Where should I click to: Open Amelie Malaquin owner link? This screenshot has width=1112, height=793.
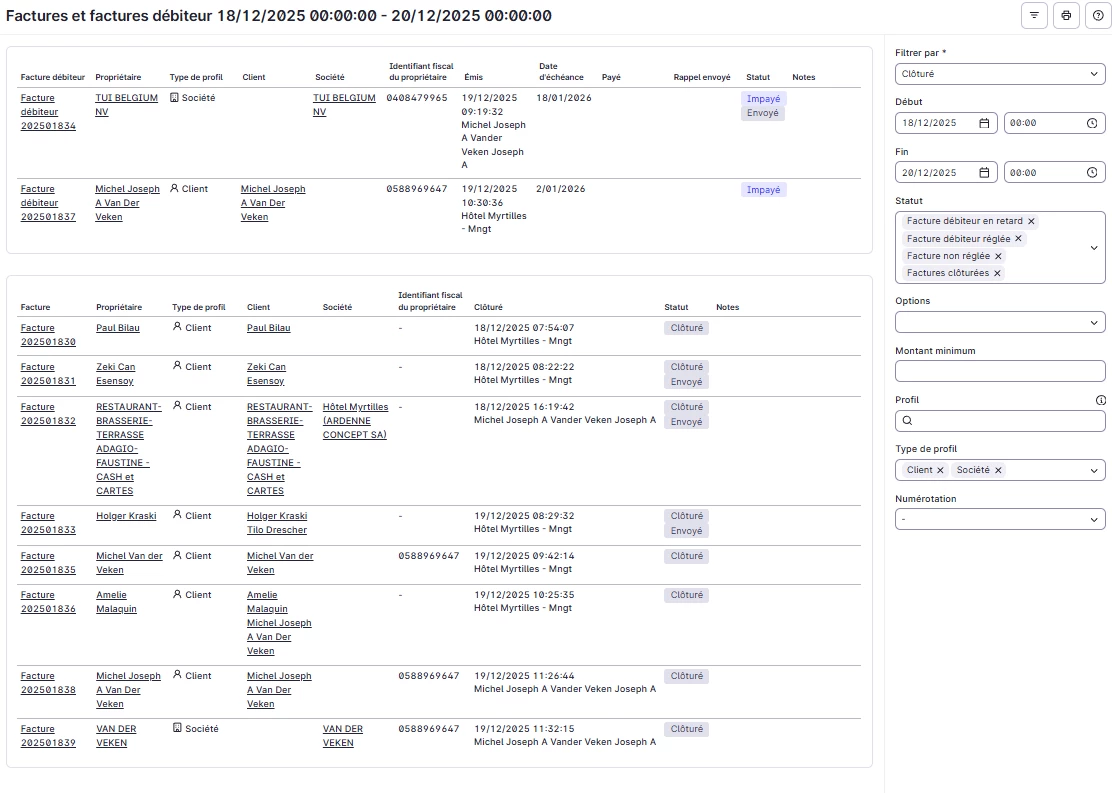(116, 602)
